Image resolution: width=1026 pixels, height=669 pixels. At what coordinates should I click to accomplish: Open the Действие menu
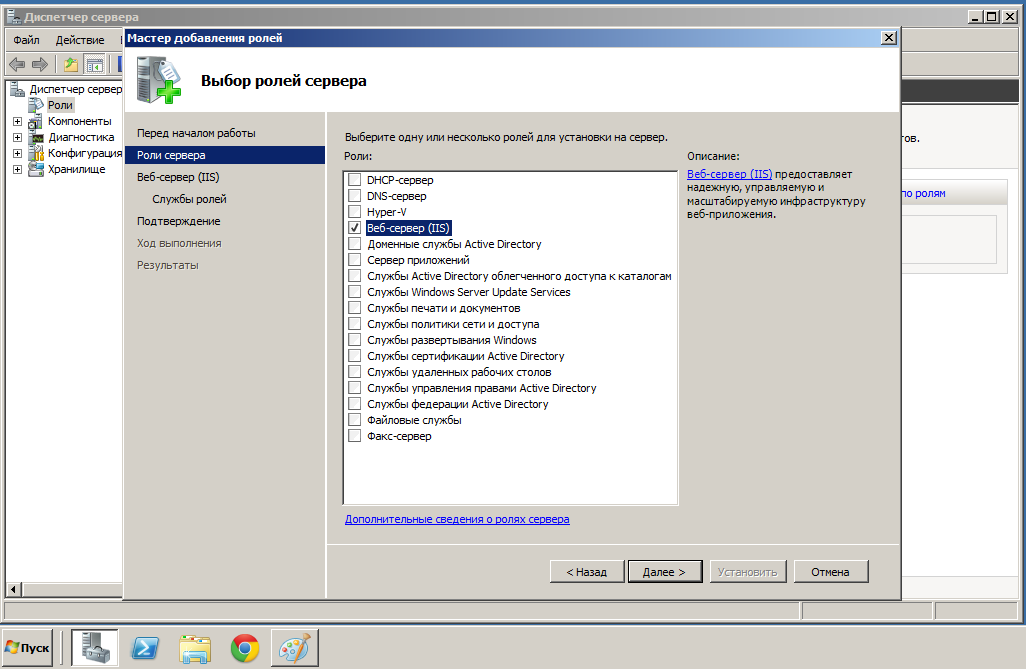click(80, 40)
